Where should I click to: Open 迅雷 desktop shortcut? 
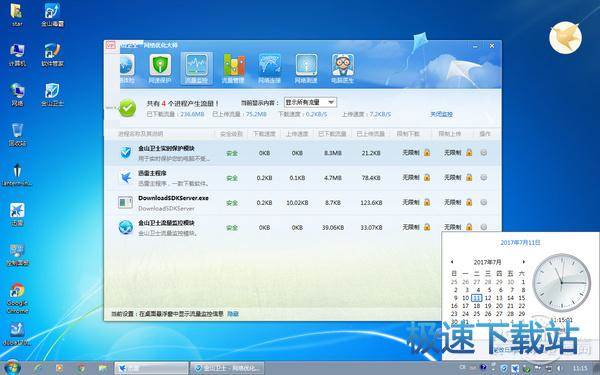click(x=17, y=214)
